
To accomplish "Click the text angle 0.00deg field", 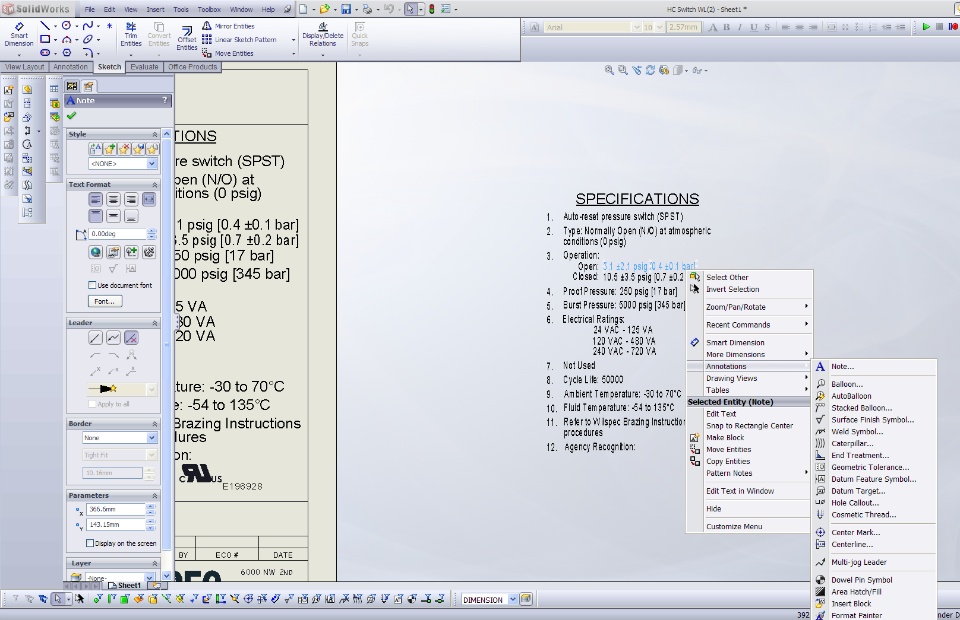I will pyautogui.click(x=118, y=234).
